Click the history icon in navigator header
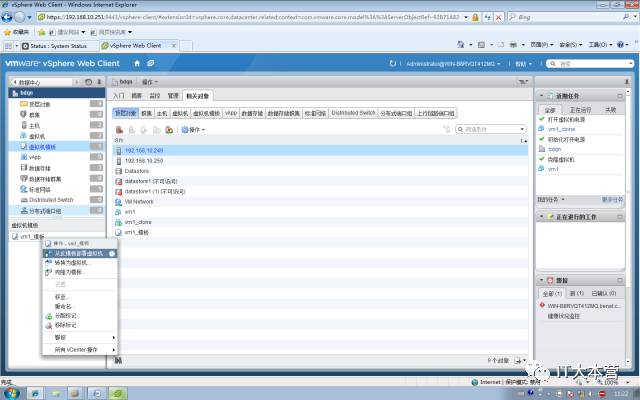640x400 pixels. tap(89, 82)
